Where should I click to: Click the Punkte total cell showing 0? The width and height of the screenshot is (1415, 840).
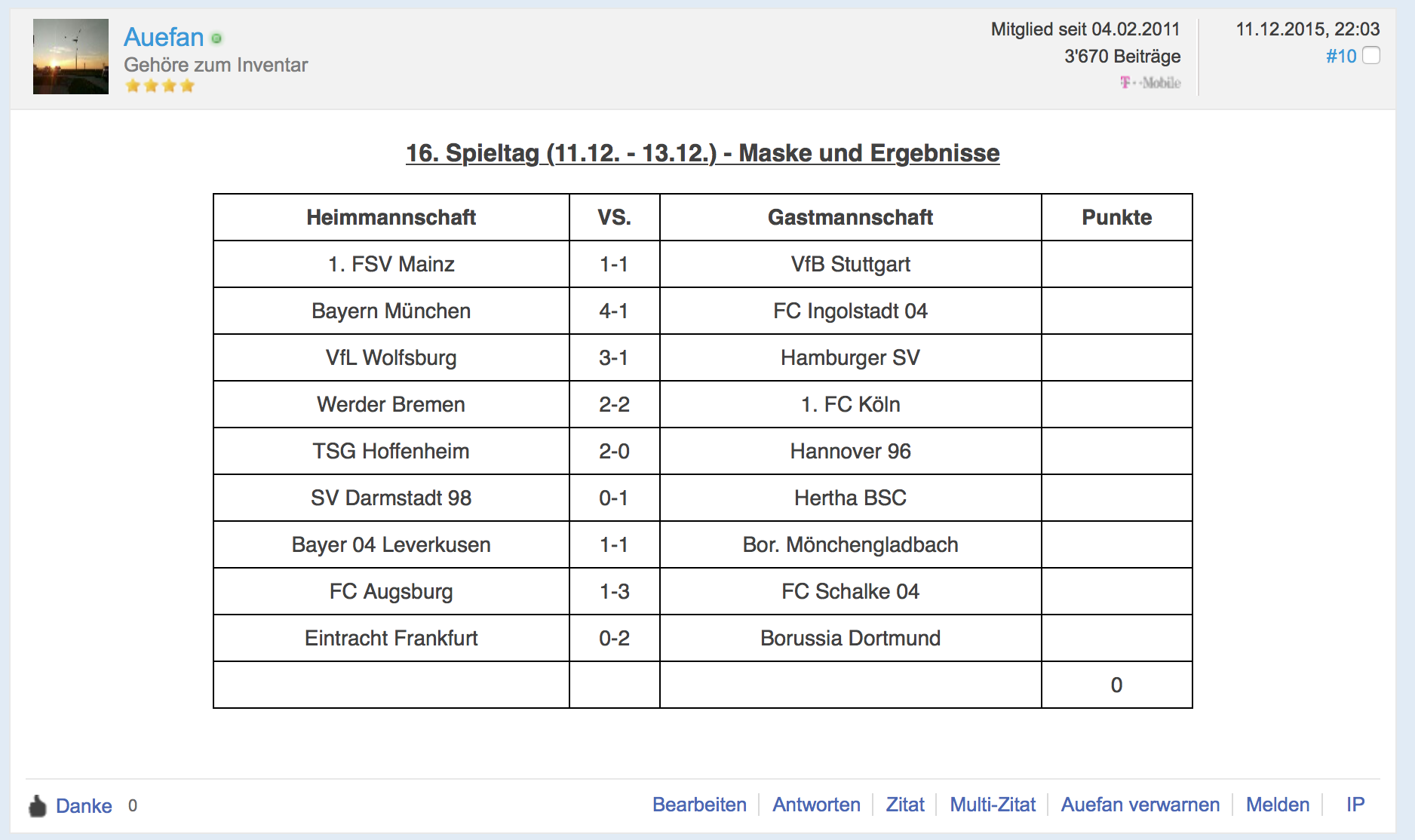tap(1117, 685)
